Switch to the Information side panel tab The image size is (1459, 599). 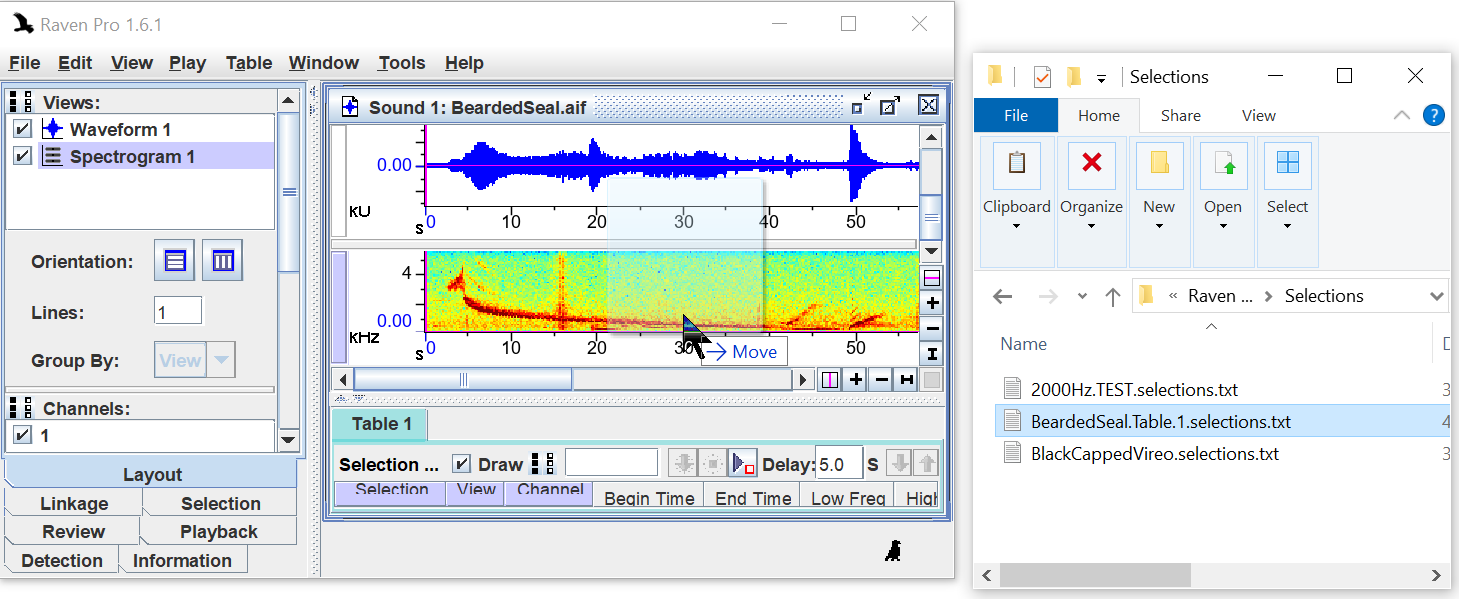[x=182, y=560]
